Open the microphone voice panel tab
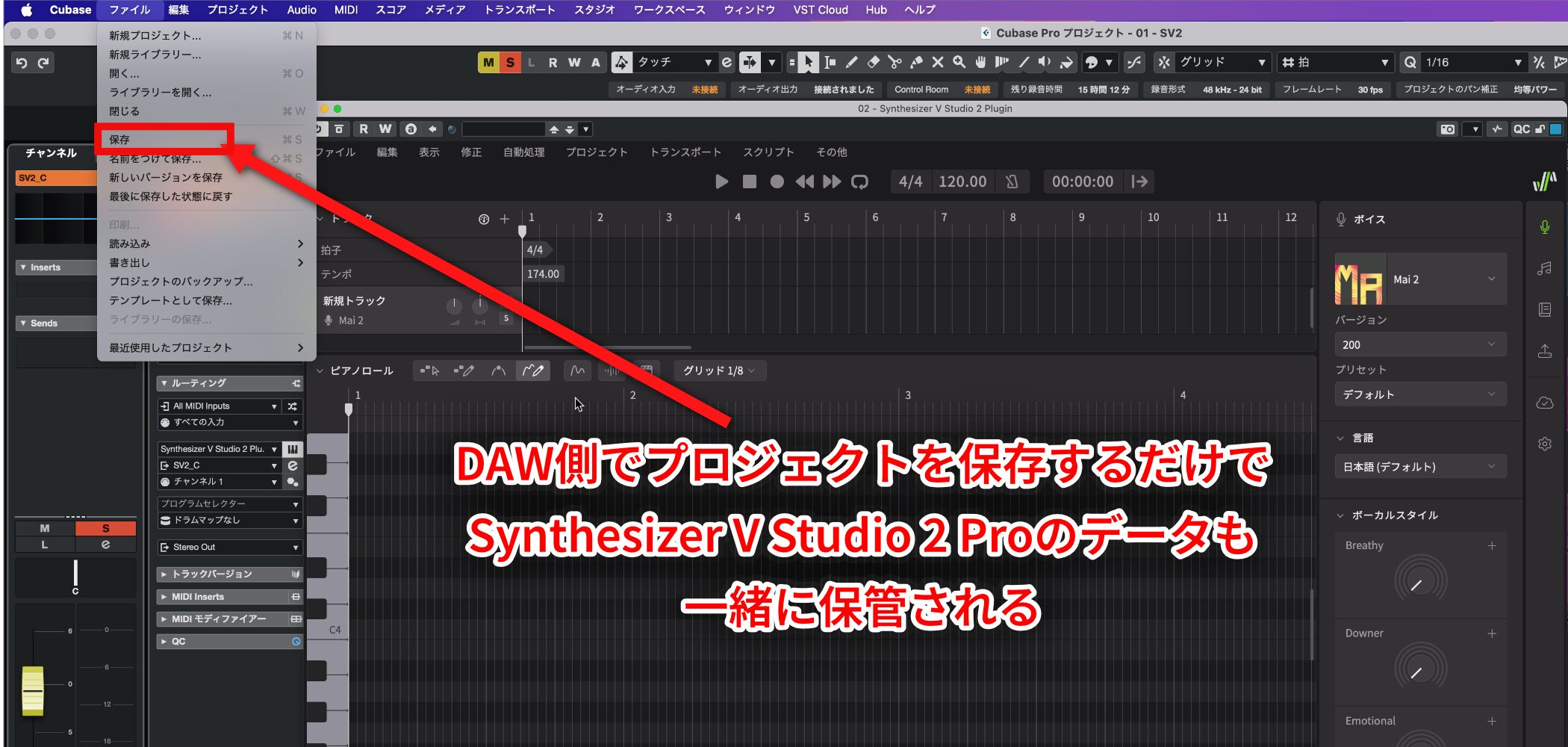The height and width of the screenshot is (747, 1568). [x=1544, y=226]
